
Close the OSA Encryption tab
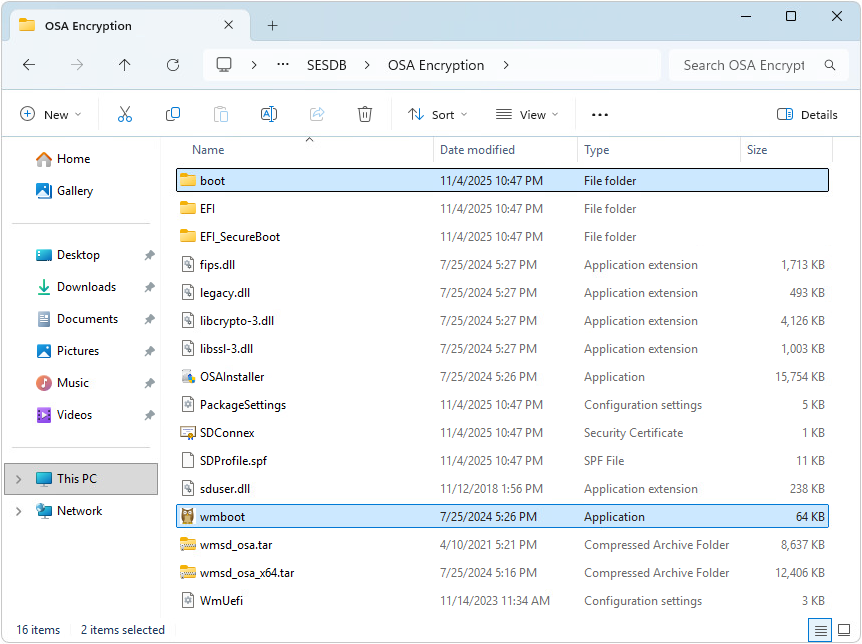[x=229, y=25]
